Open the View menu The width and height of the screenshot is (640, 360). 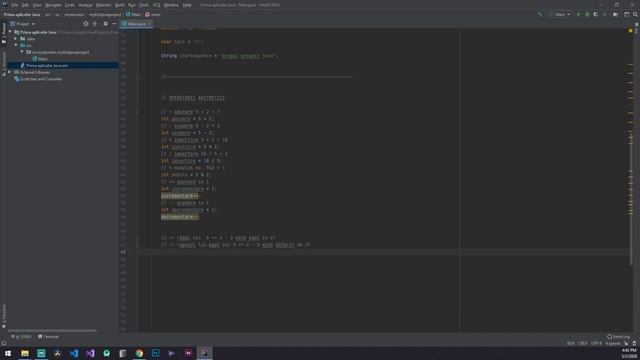point(37,5)
